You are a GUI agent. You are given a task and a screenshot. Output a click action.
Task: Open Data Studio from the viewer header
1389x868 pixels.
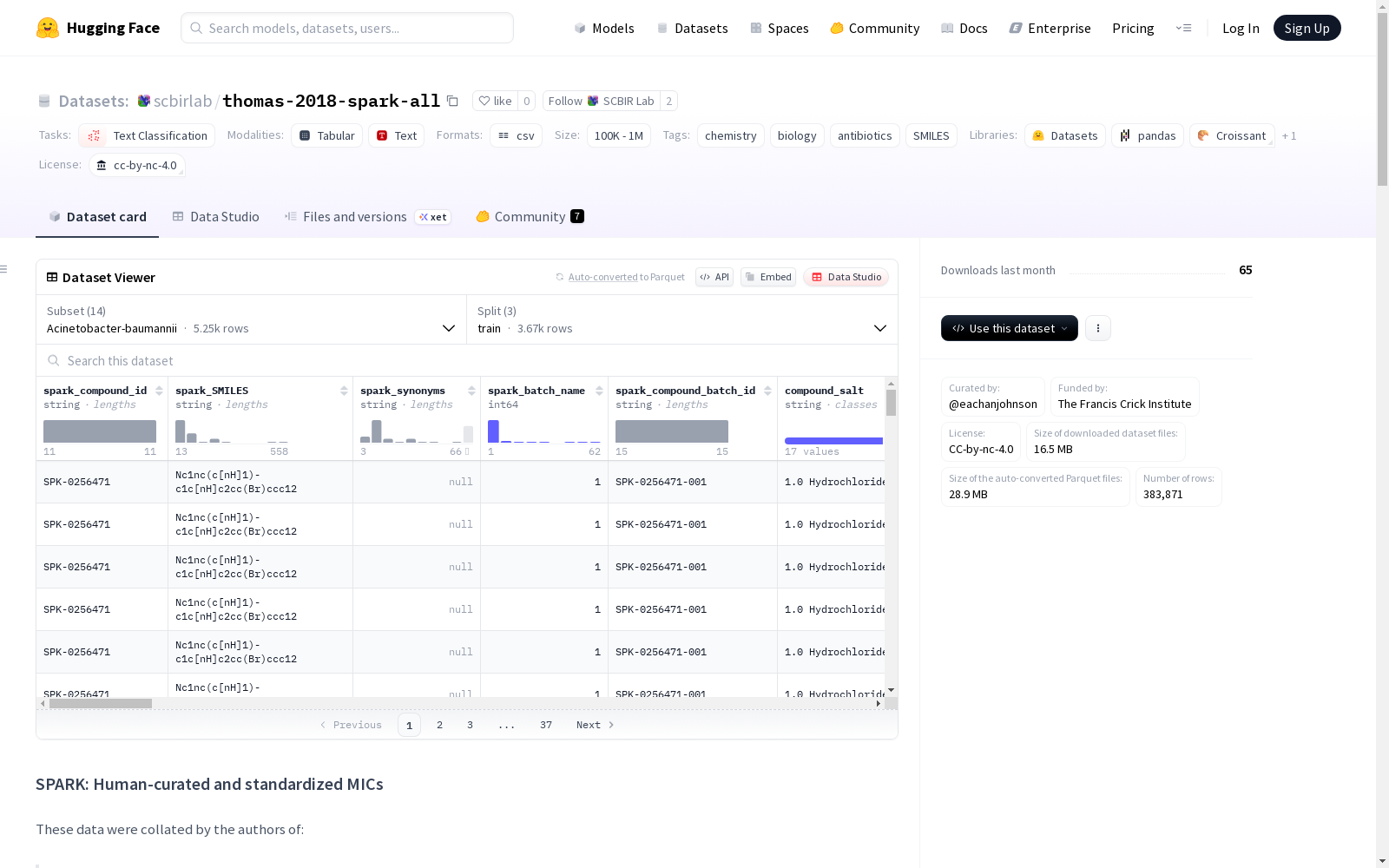click(x=846, y=277)
